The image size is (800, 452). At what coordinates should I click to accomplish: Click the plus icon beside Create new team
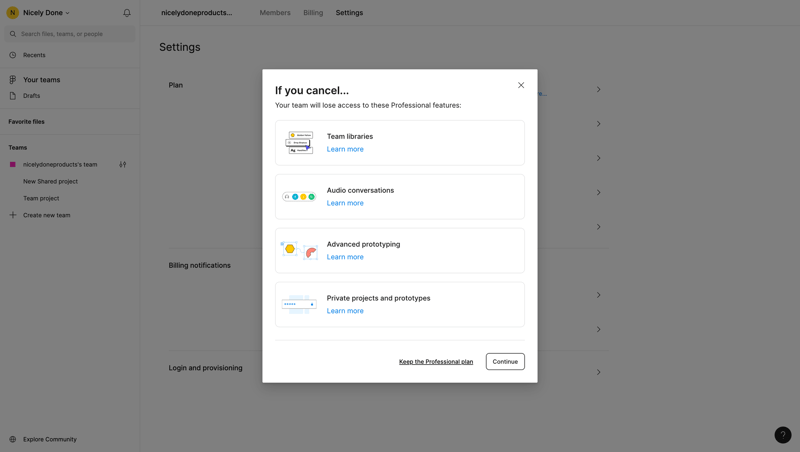13,215
